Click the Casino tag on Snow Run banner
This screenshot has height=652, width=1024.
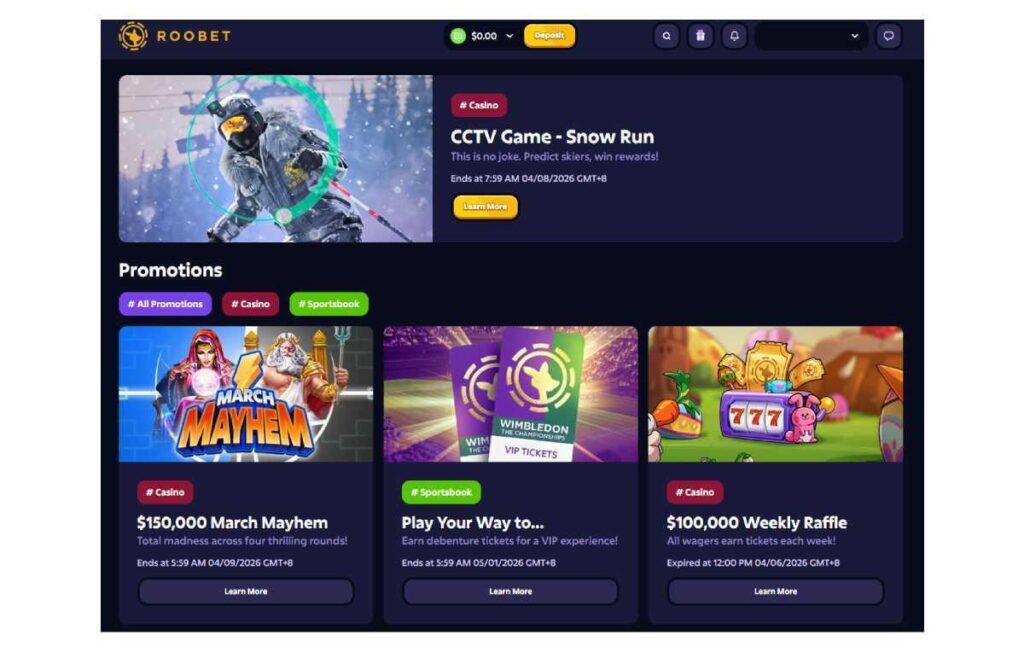coord(479,105)
